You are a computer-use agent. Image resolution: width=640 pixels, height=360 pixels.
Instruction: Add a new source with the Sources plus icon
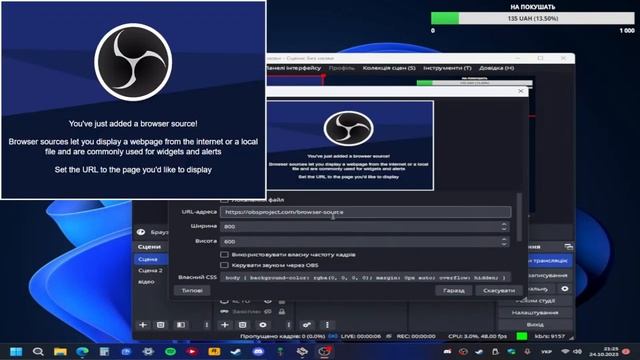(x=224, y=325)
